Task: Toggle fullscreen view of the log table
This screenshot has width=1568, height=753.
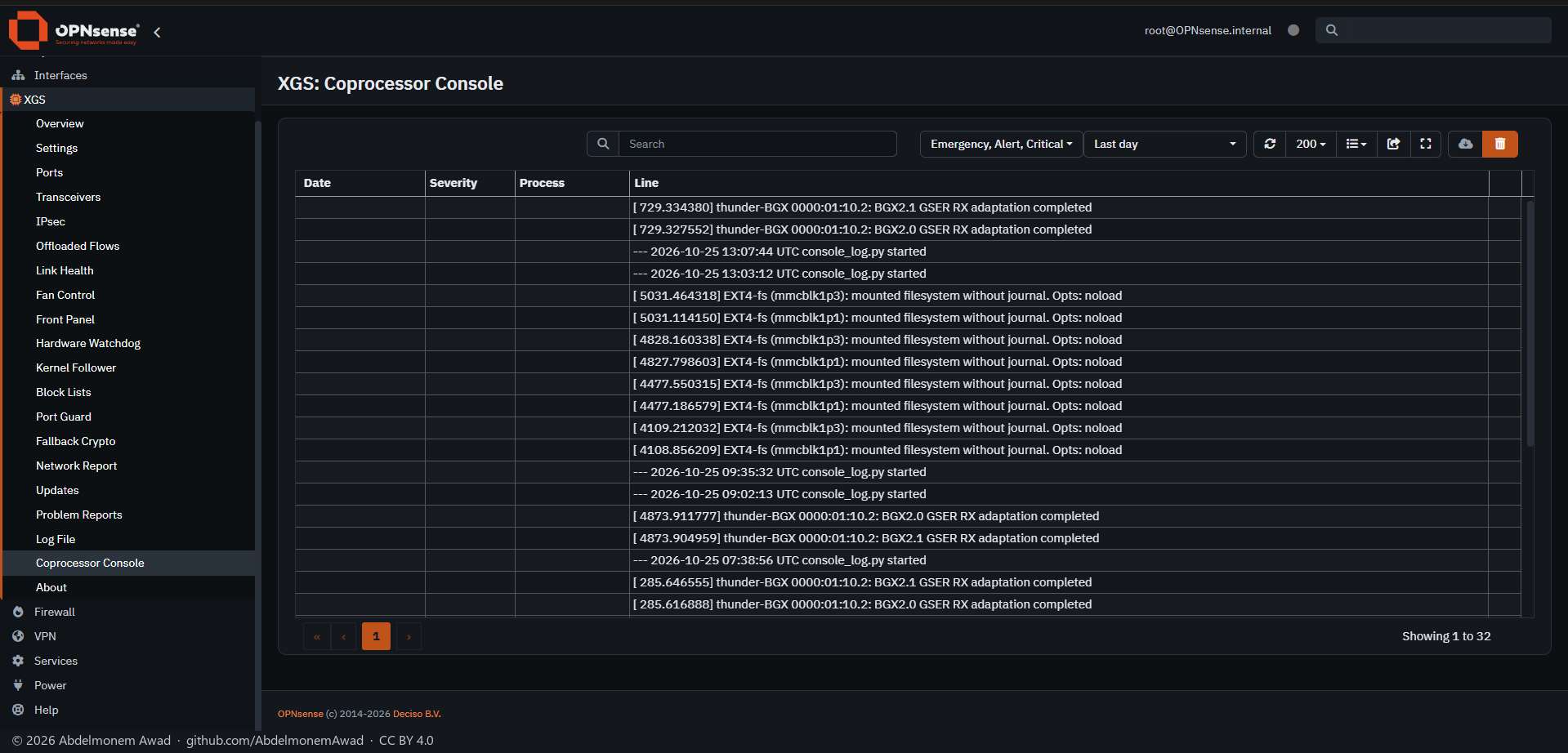Action: coord(1426,144)
